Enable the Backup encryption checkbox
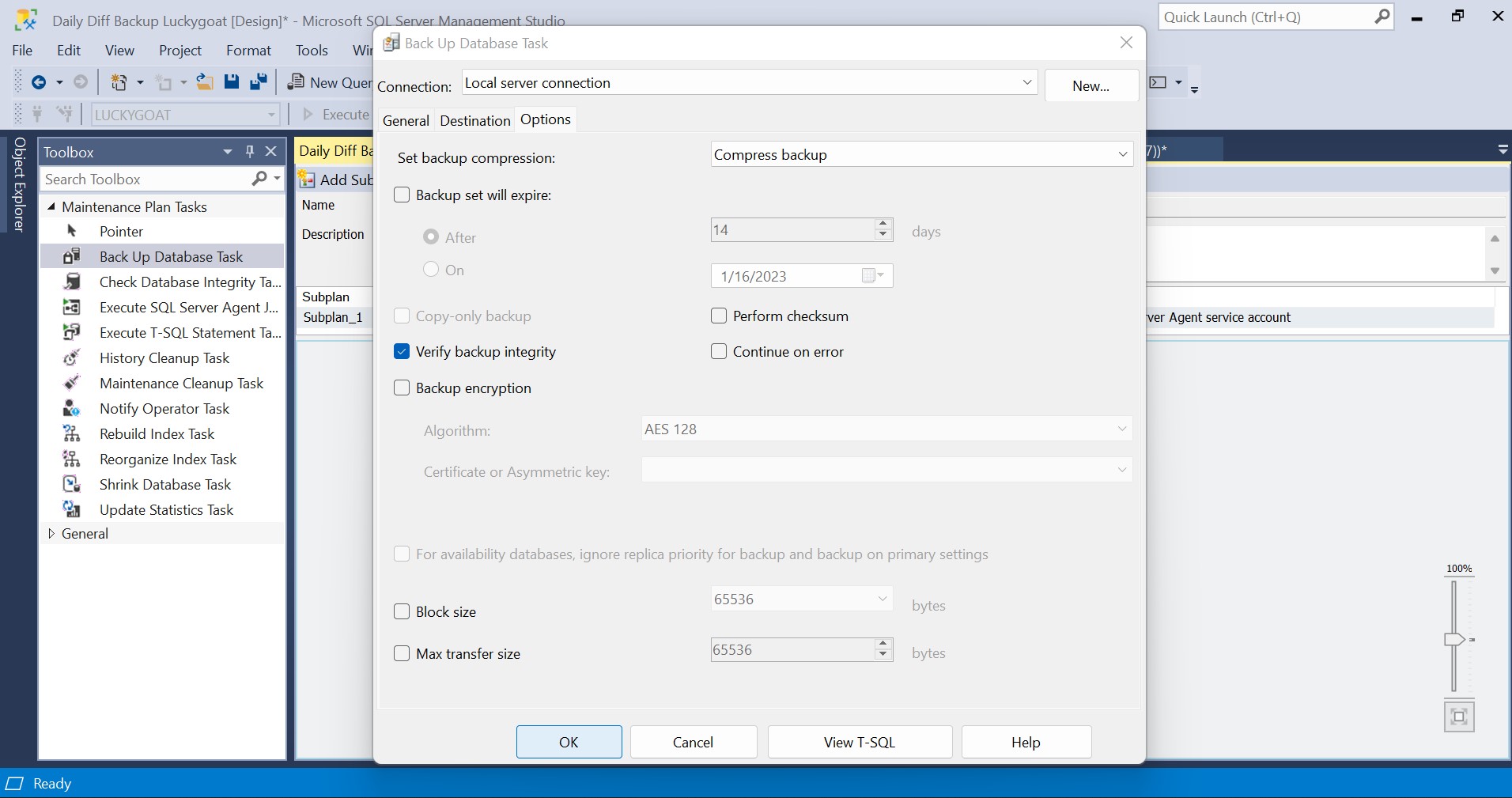Image resolution: width=1512 pixels, height=798 pixels. [402, 388]
